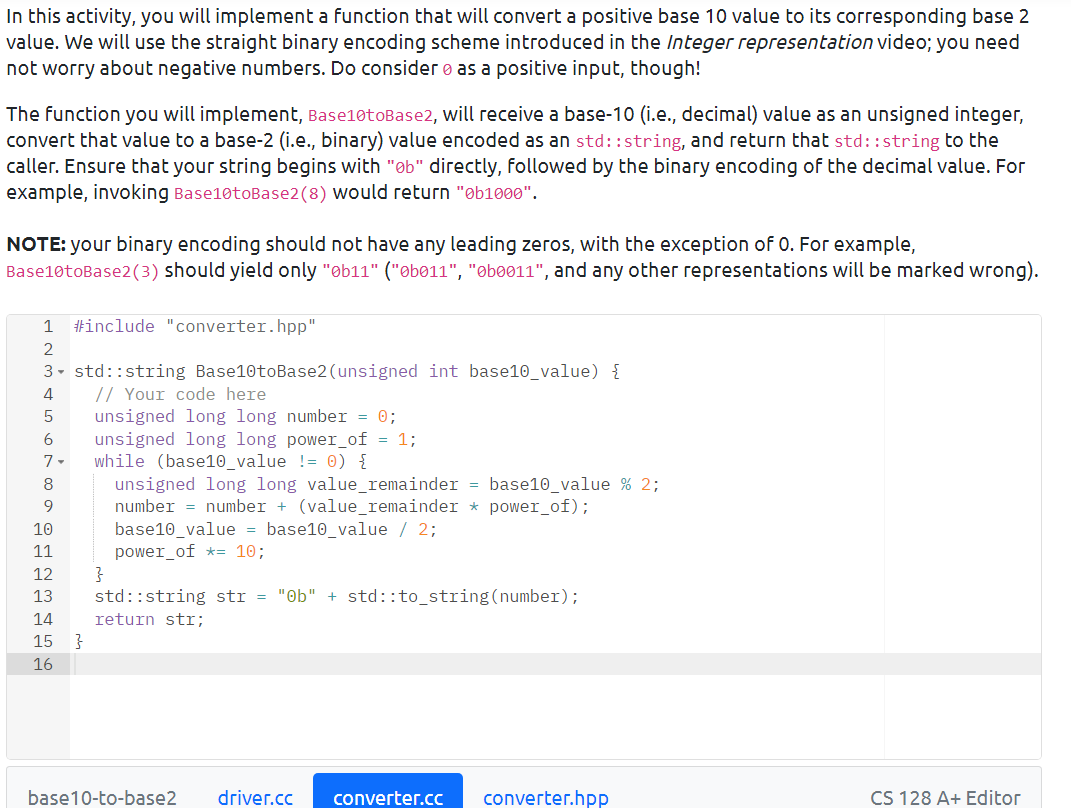Click the Base10toBase2(8) code reference in instructions
Screen dimensions: 1071x808
(250, 192)
